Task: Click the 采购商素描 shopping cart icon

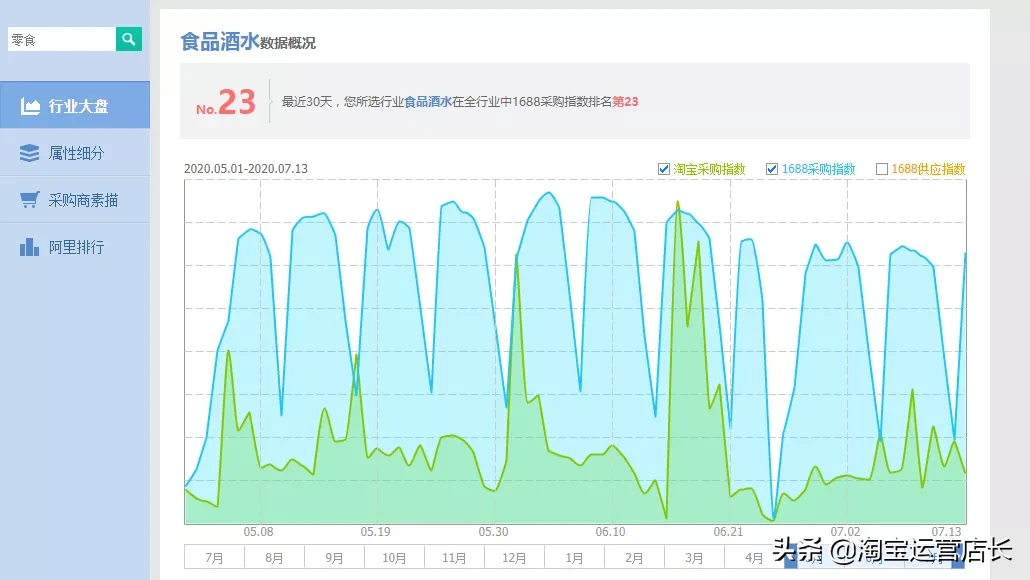Action: tap(30, 200)
